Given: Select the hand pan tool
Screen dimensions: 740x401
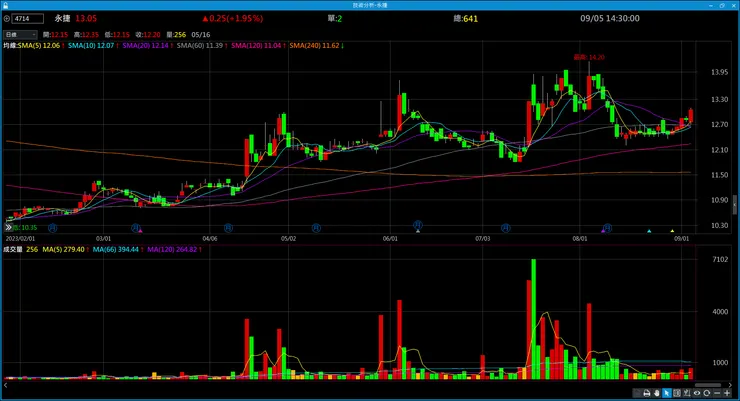Looking at the screenshot, I should 657,393.
